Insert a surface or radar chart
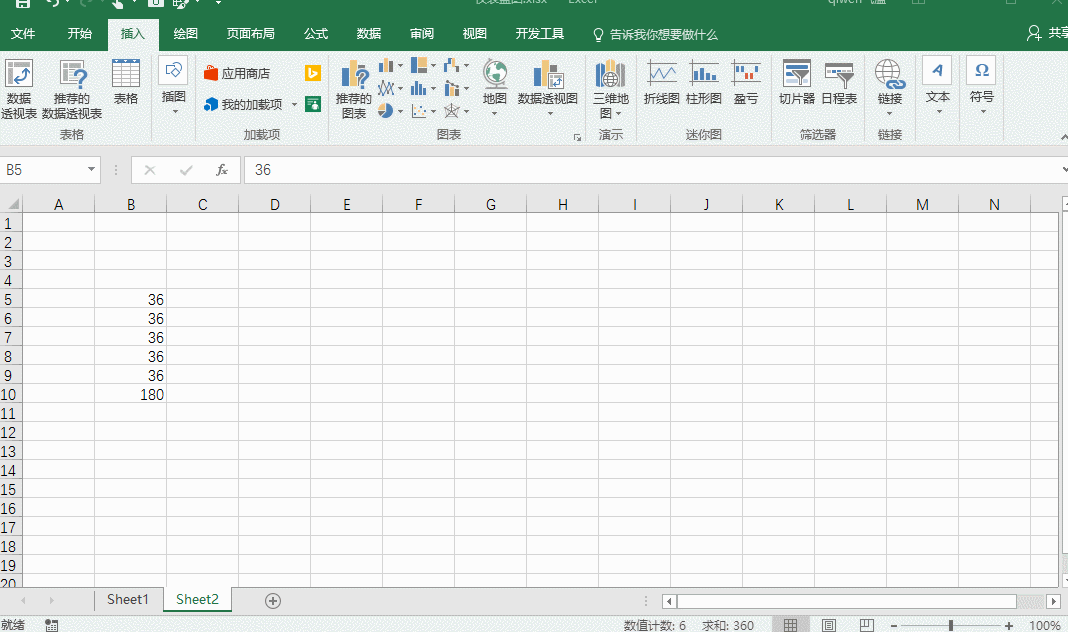This screenshot has height=632, width=1068. (x=452, y=110)
